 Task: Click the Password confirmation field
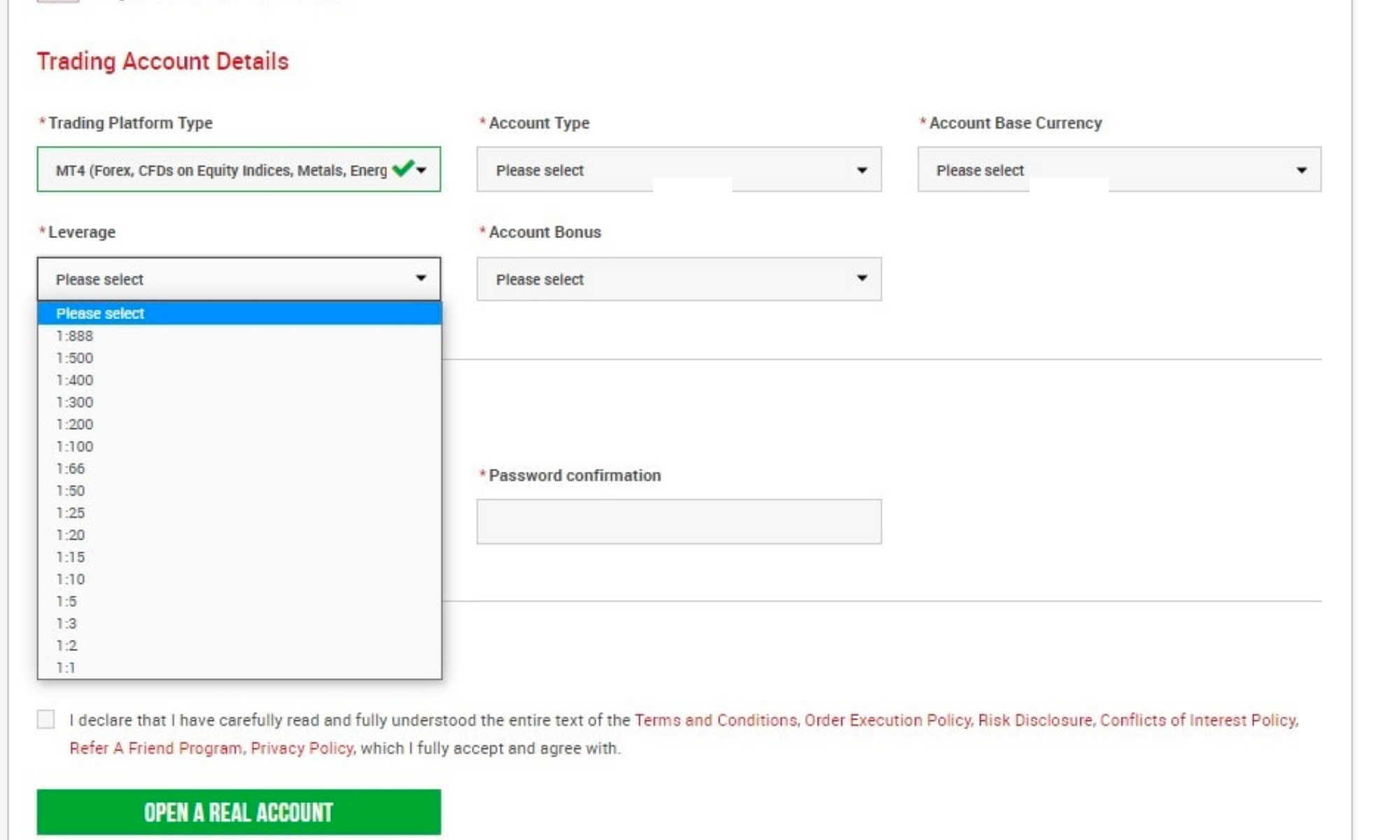[678, 521]
